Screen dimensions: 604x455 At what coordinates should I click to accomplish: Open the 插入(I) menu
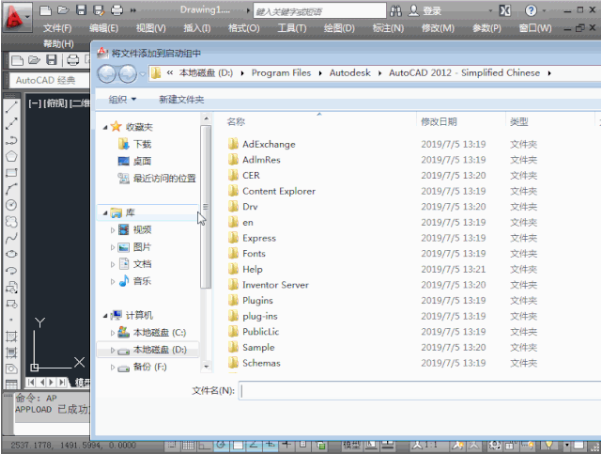(x=197, y=28)
